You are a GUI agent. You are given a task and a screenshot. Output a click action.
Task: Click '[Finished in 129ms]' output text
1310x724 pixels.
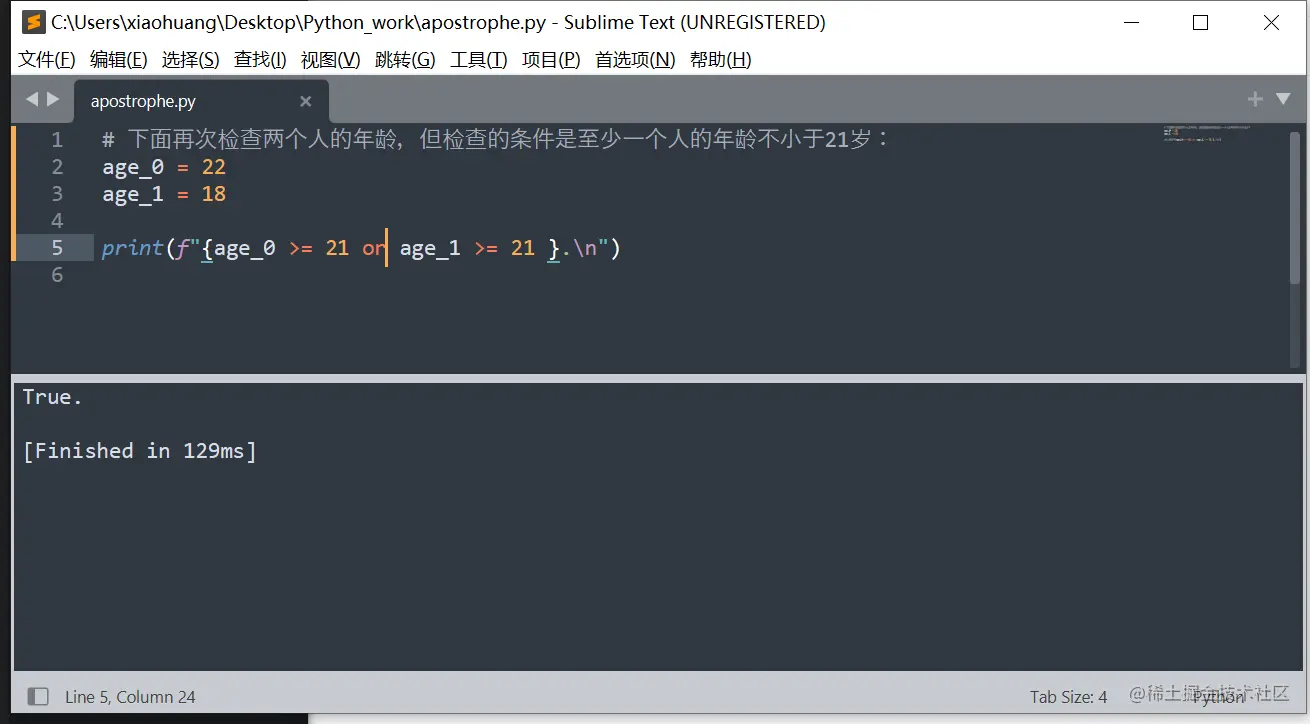tap(139, 451)
